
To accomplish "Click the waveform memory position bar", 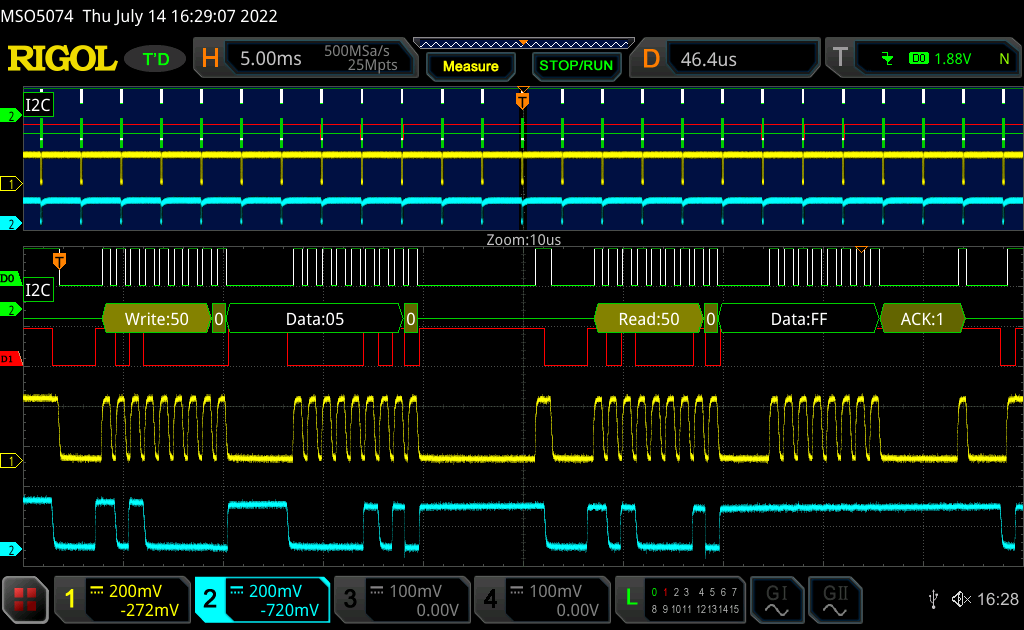I will (524, 44).
